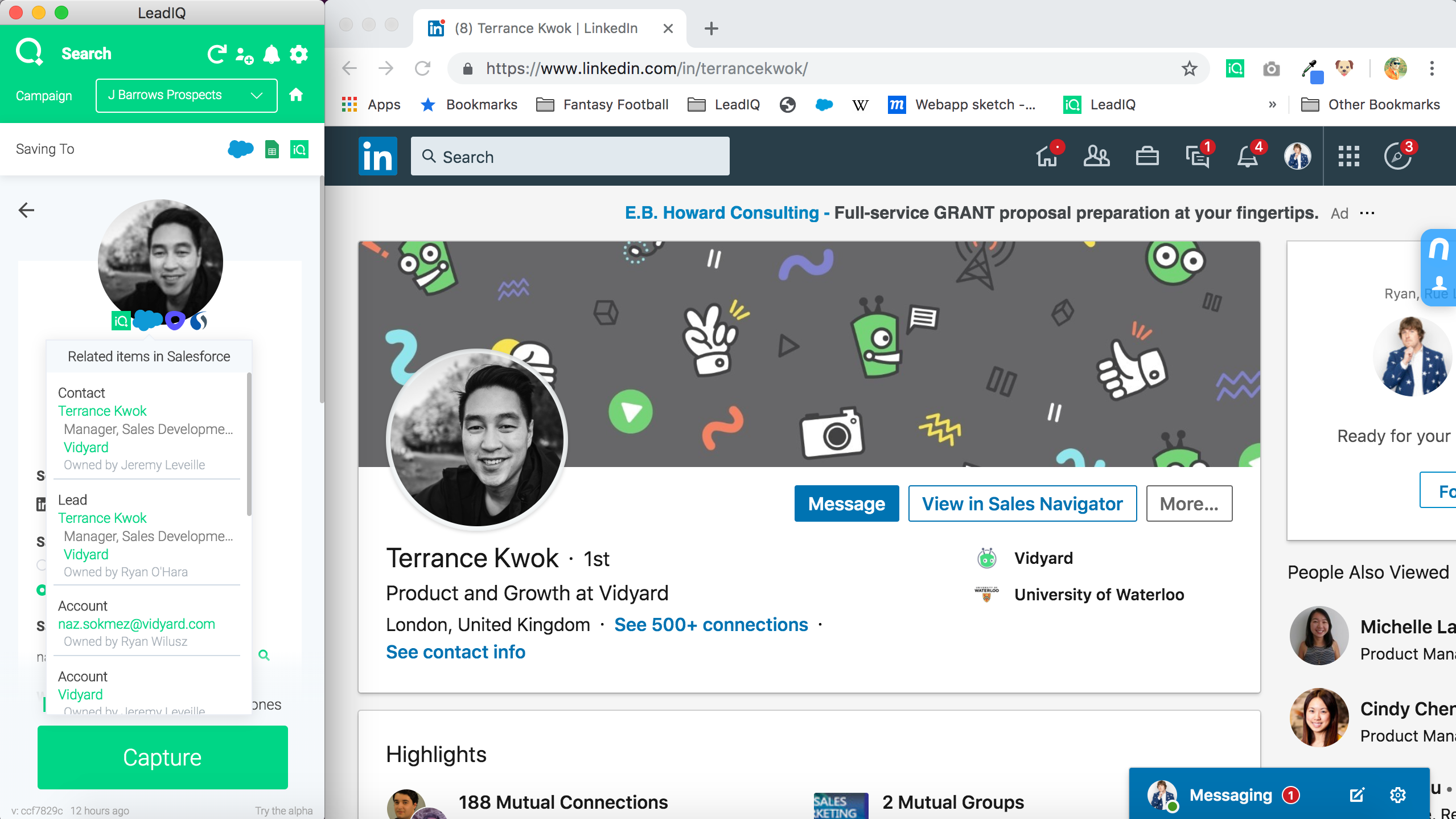The height and width of the screenshot is (819, 1456).
Task: Click the camera extension icon
Action: coord(1271,69)
